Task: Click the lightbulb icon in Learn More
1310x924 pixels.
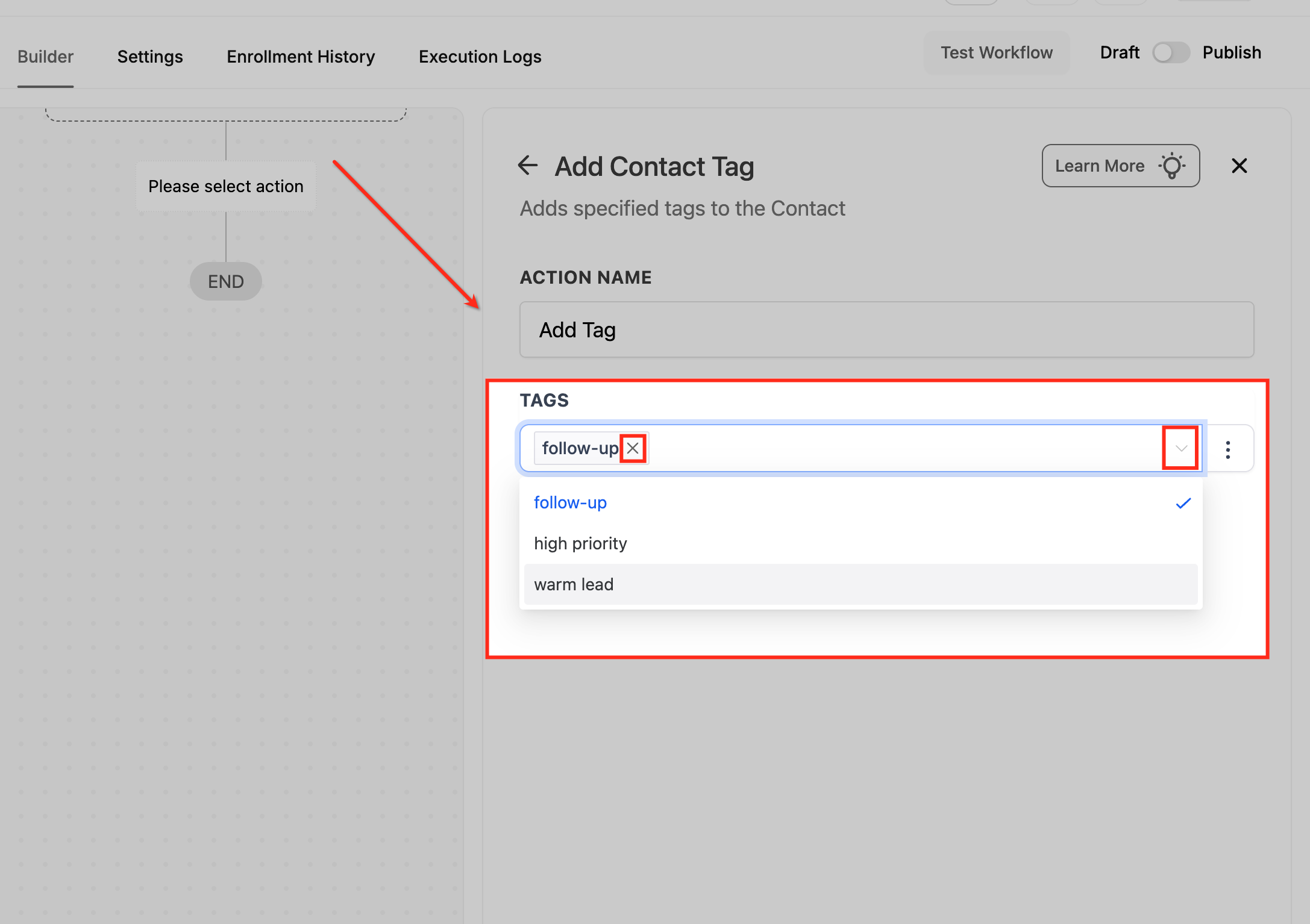Action: [x=1171, y=166]
